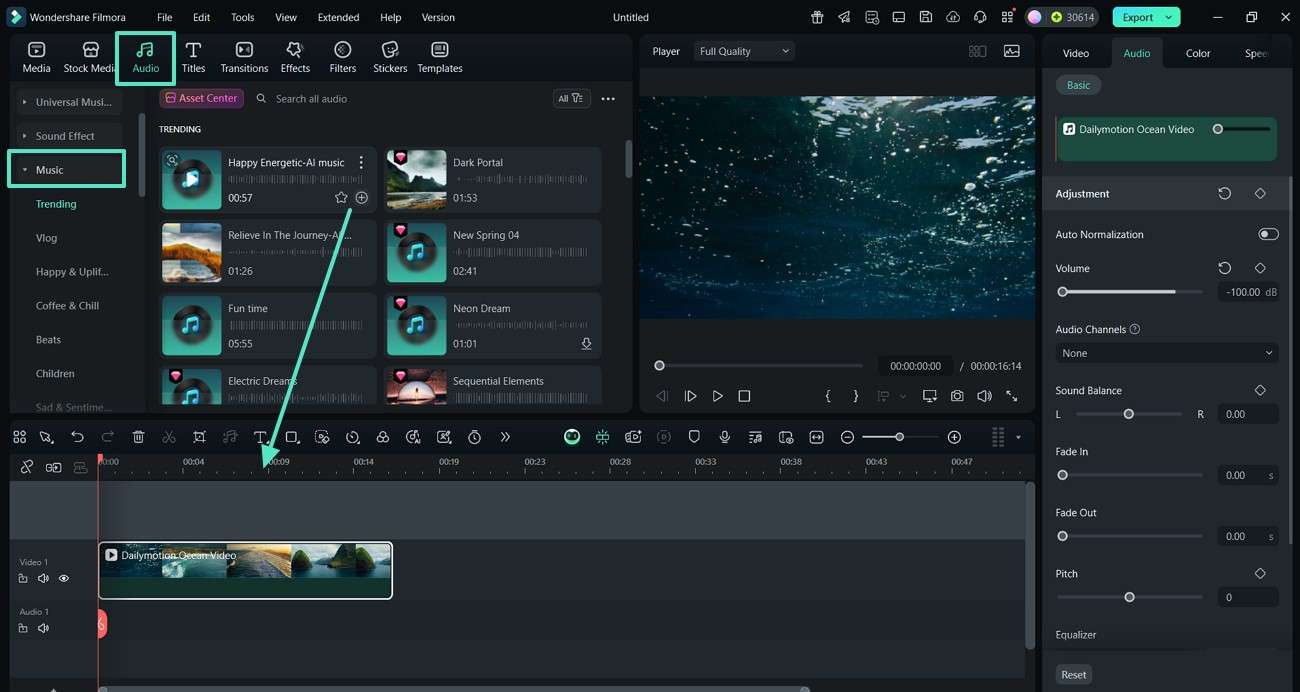Toggle the Pitch keyframe diamond
The image size is (1300, 692).
[1260, 573]
